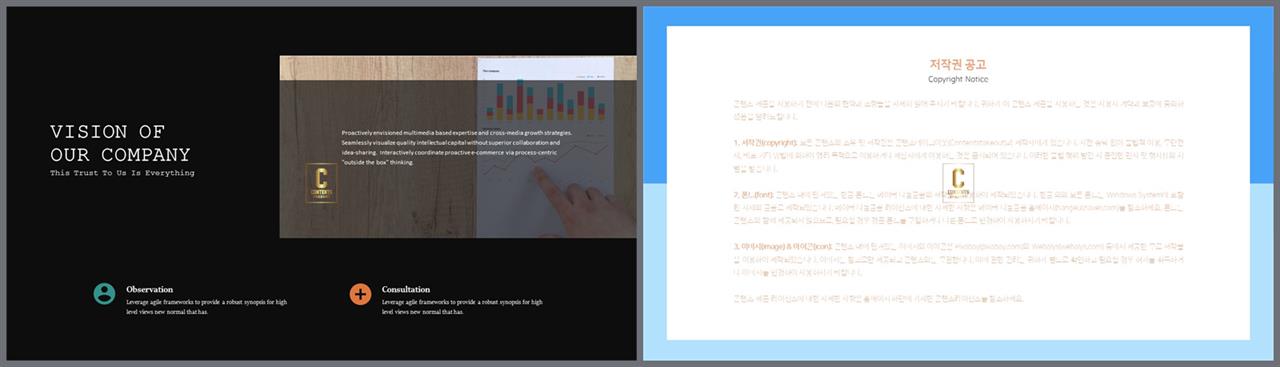Click the 'Observation' heading text

[x=149, y=289]
